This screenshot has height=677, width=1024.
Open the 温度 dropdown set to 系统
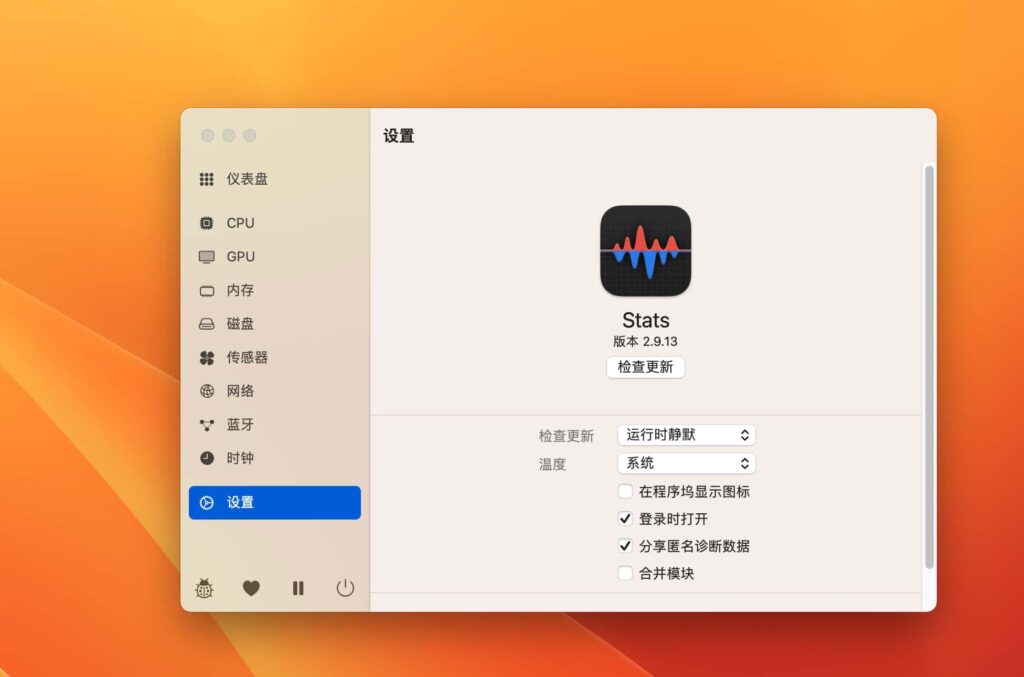[686, 463]
